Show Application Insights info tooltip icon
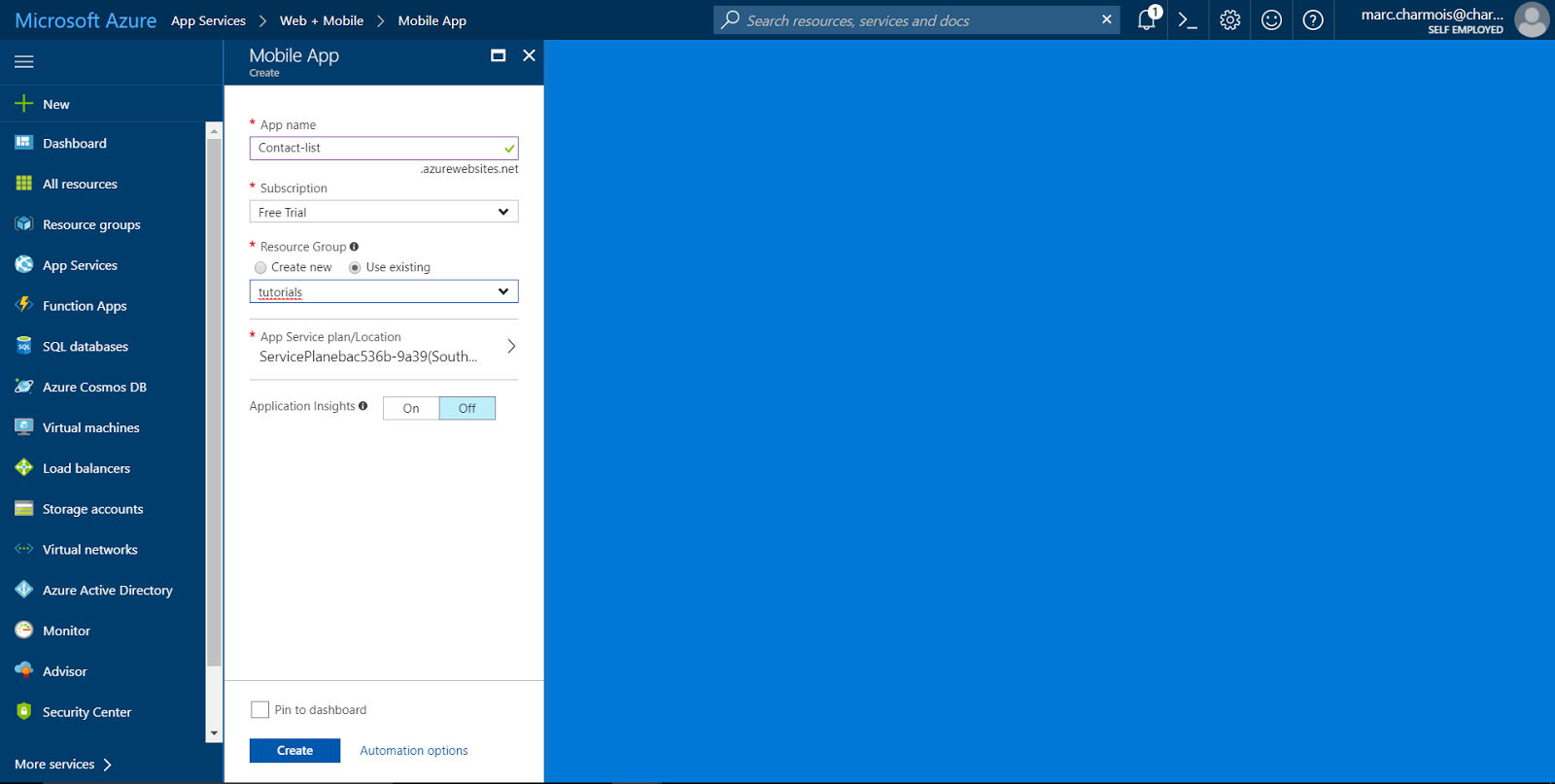 [363, 406]
